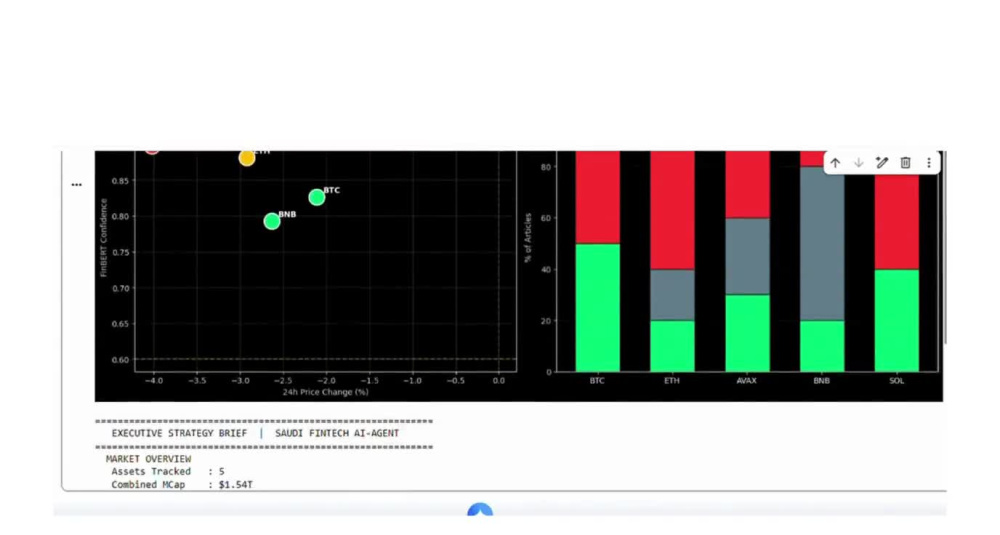Click the red segment of the SOL bar

(x=897, y=220)
